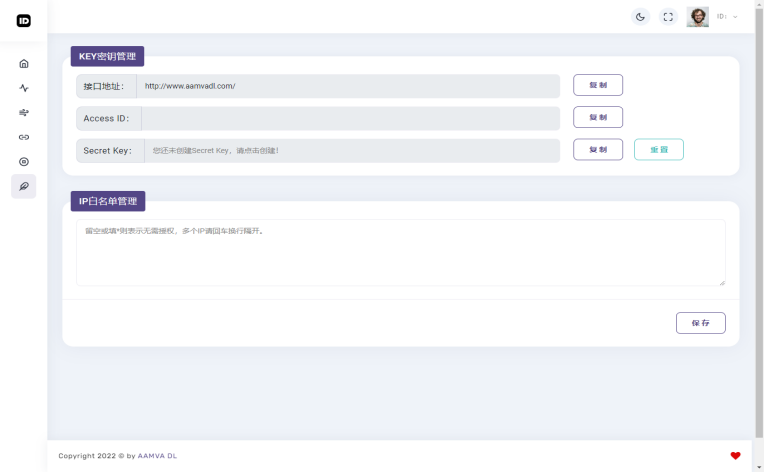Screen dimensions: 764x472
Task: Select the circular target icon in sidebar
Action: 24,161
